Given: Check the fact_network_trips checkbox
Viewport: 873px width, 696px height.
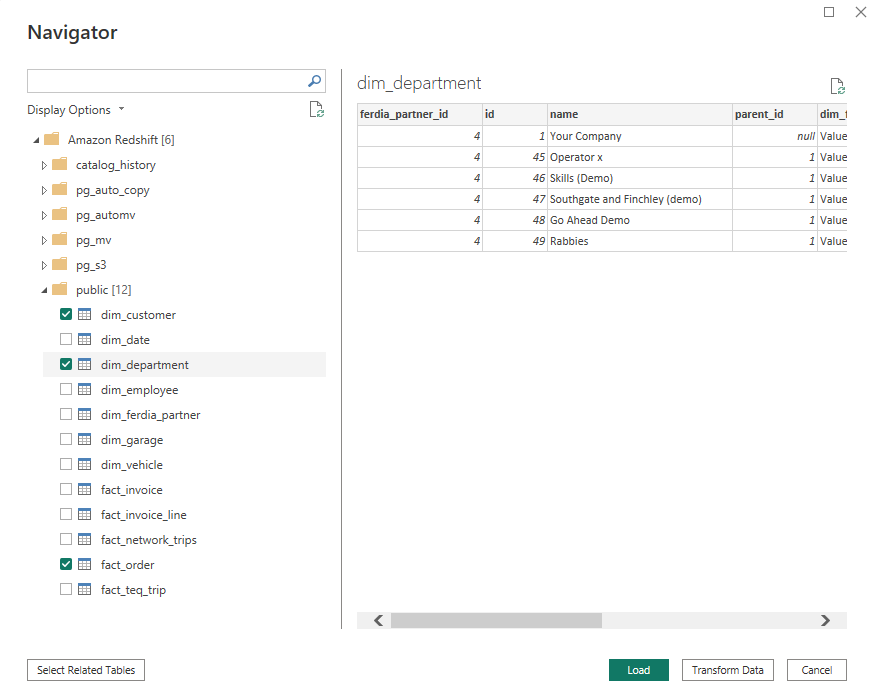Looking at the screenshot, I should [x=66, y=539].
